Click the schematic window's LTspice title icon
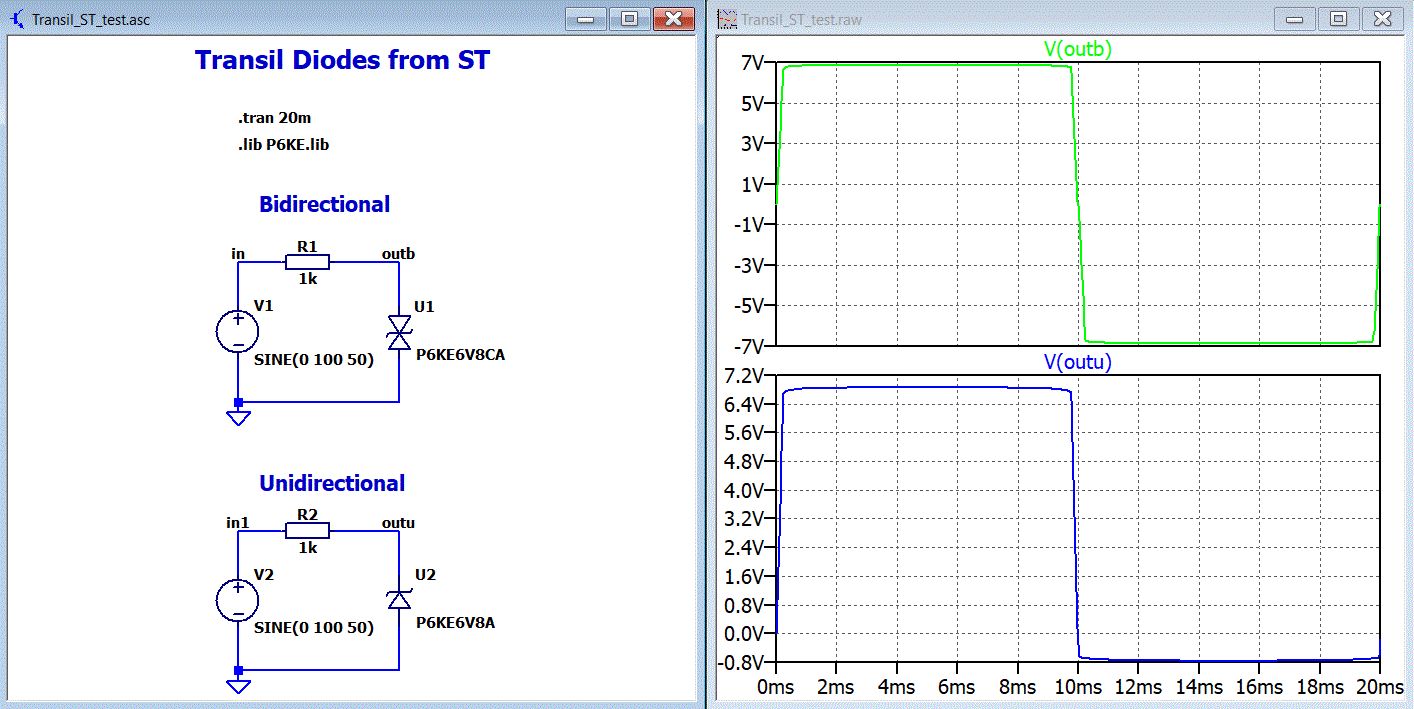This screenshot has width=1414, height=709. [x=17, y=19]
